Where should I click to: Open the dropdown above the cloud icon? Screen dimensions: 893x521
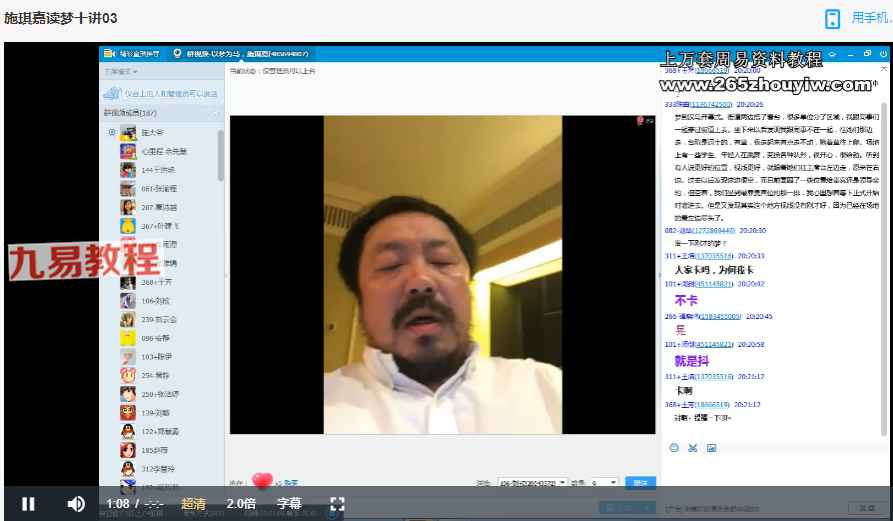tap(121, 71)
